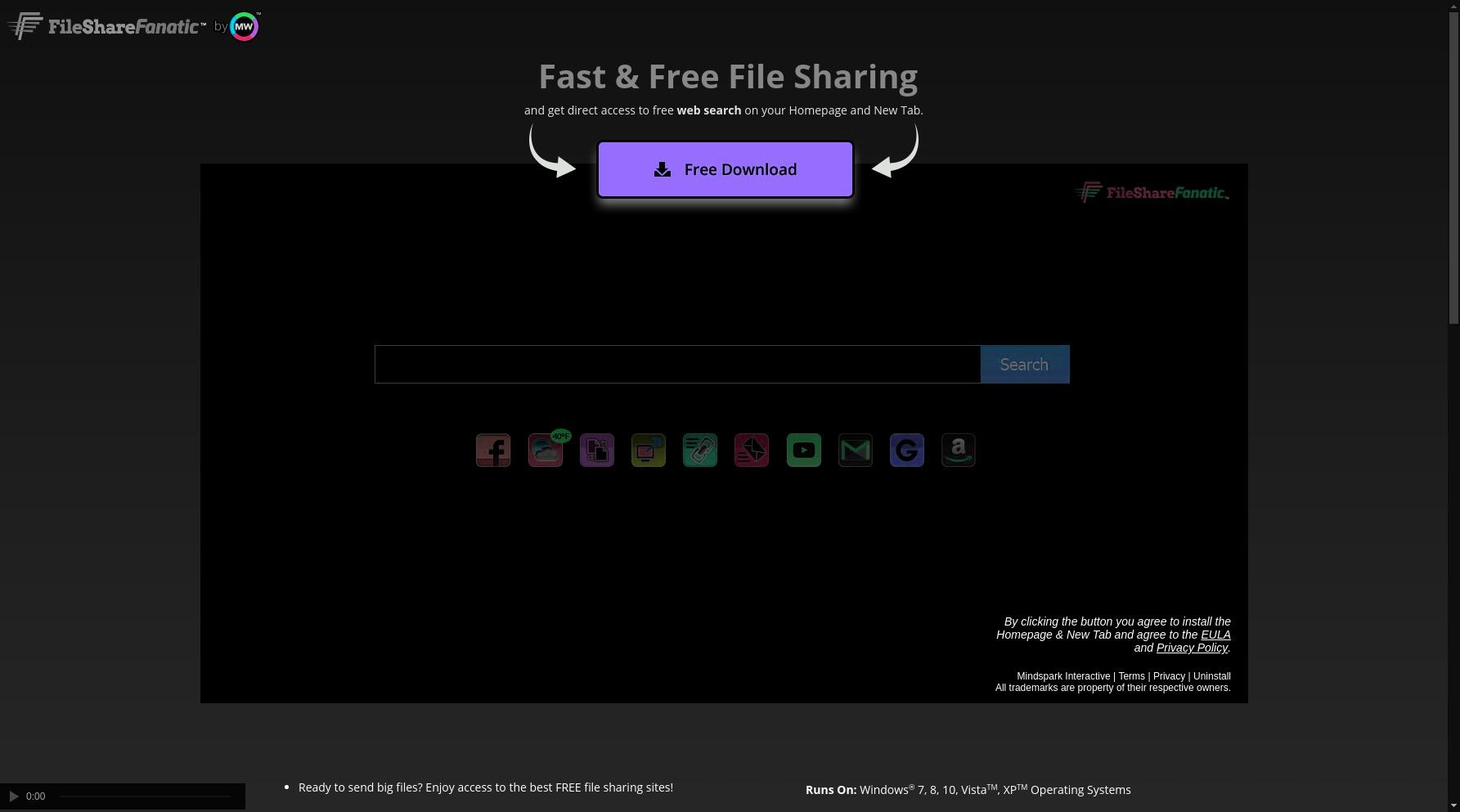The width and height of the screenshot is (1460, 812).
Task: Open the Privacy footer link
Action: coord(1169,676)
